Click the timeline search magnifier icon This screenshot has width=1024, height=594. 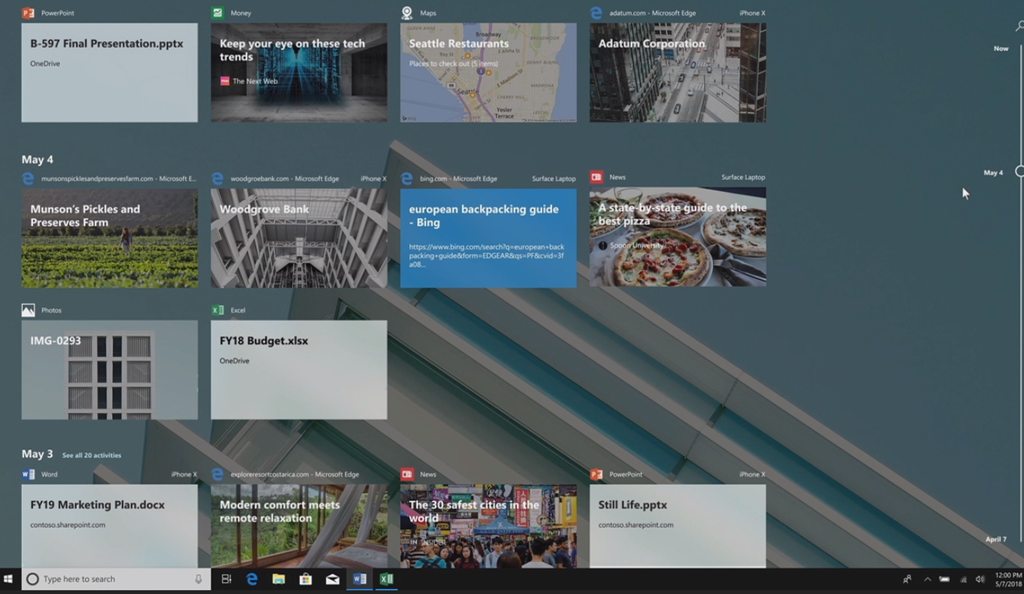(x=1019, y=26)
